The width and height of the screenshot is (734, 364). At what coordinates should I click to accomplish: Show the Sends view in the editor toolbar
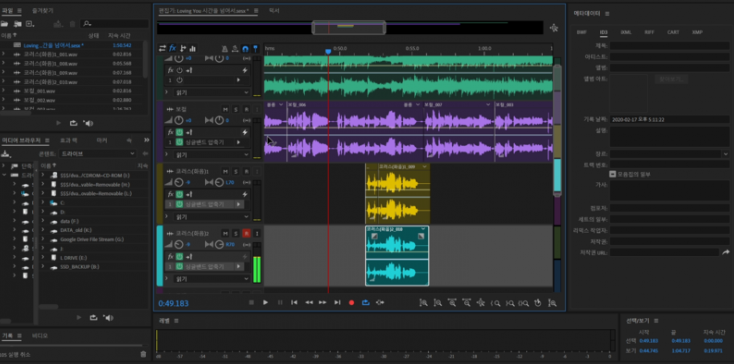pyautogui.click(x=183, y=48)
